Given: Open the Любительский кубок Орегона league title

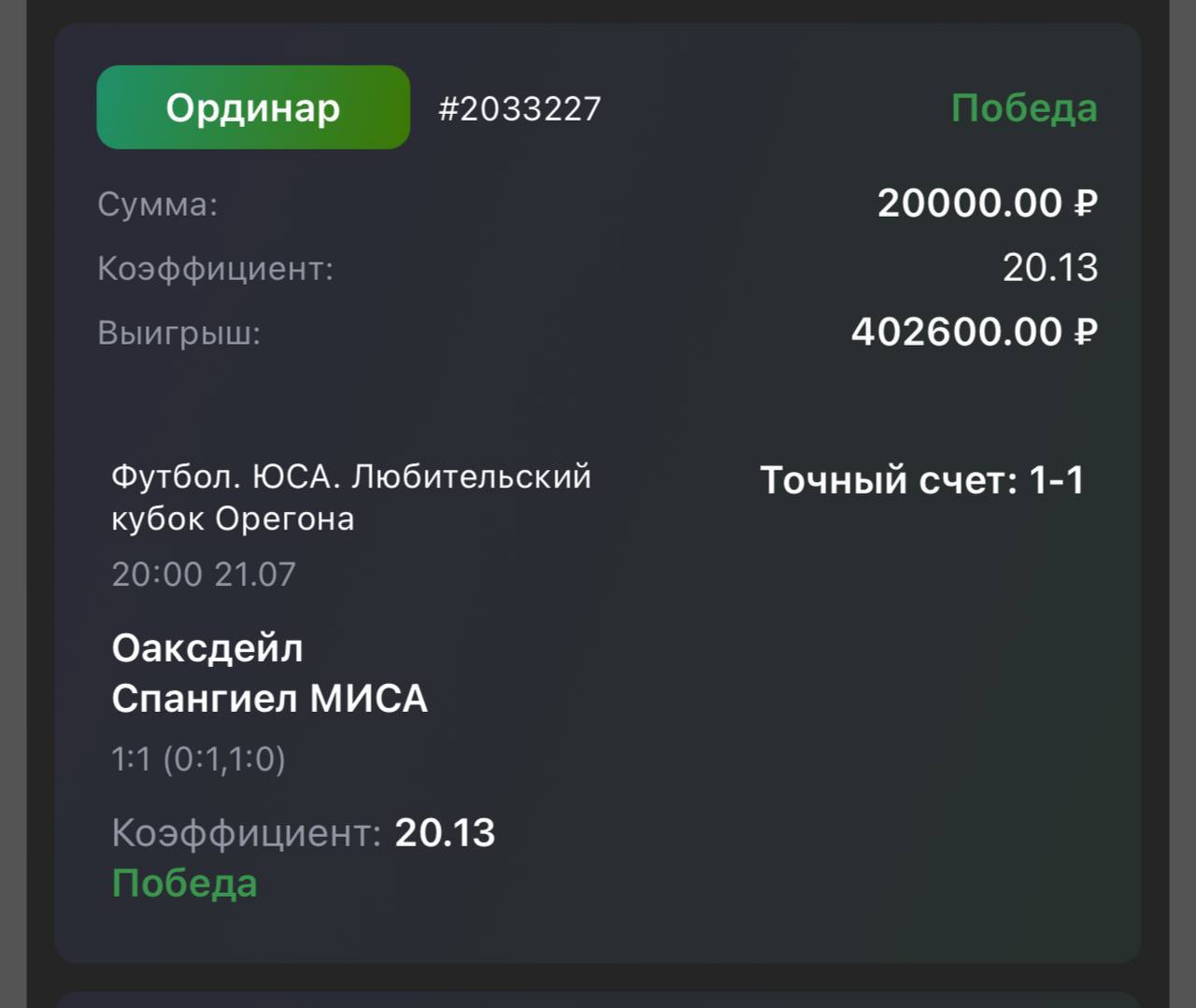Looking at the screenshot, I should (x=350, y=497).
